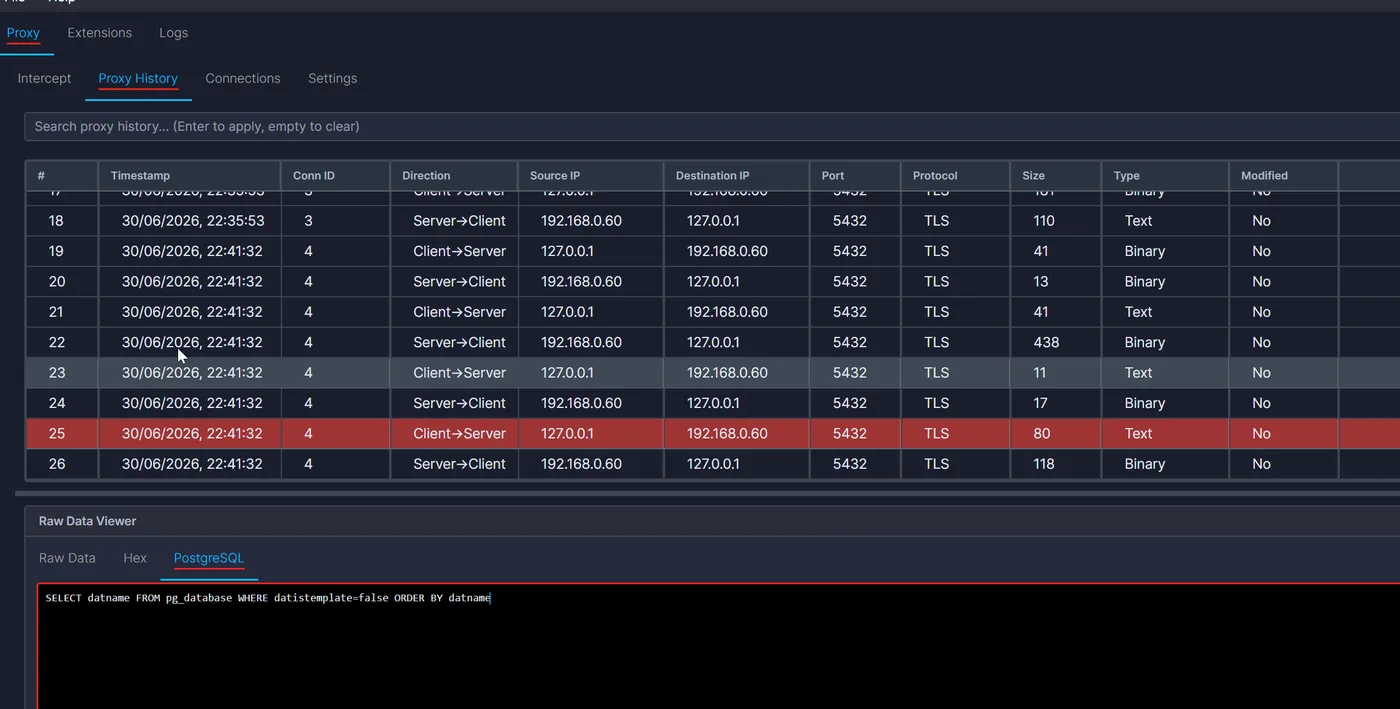The width and height of the screenshot is (1400, 709).
Task: Sort by the Timestamp column header
Action: point(189,175)
